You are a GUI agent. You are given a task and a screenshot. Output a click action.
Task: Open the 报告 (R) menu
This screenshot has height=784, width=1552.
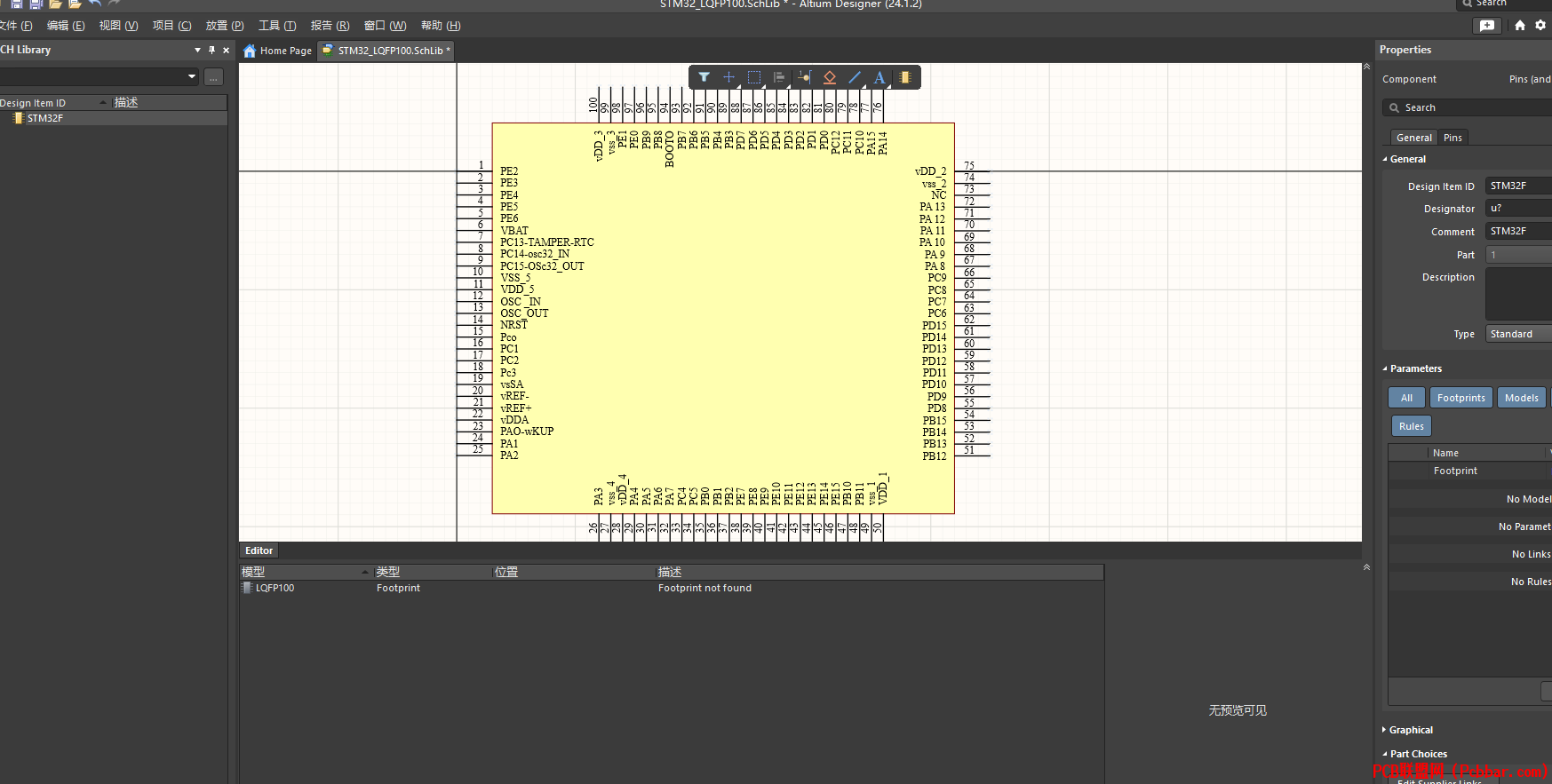[330, 26]
